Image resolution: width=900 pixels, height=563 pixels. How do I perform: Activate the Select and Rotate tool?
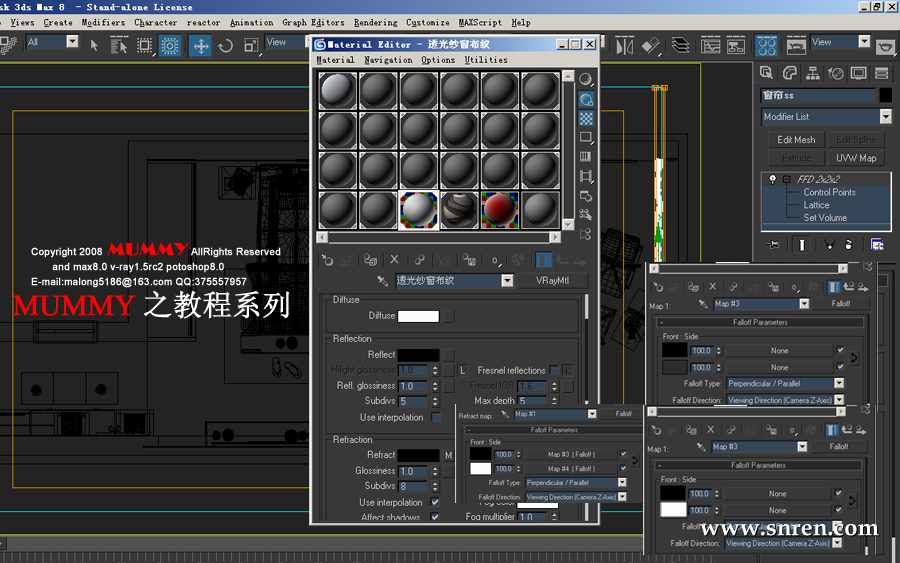[226, 45]
